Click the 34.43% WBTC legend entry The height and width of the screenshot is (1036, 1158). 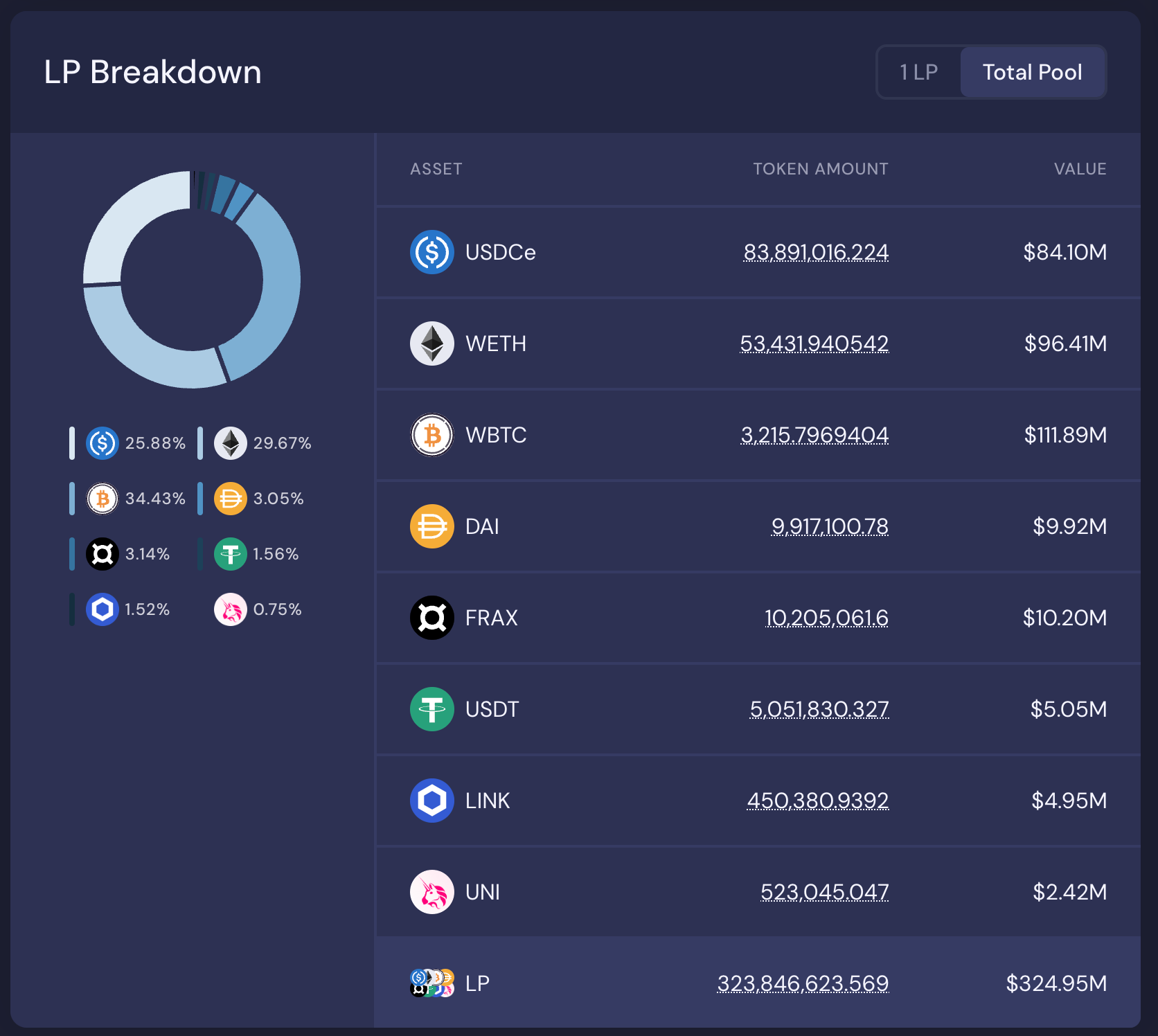point(136,499)
